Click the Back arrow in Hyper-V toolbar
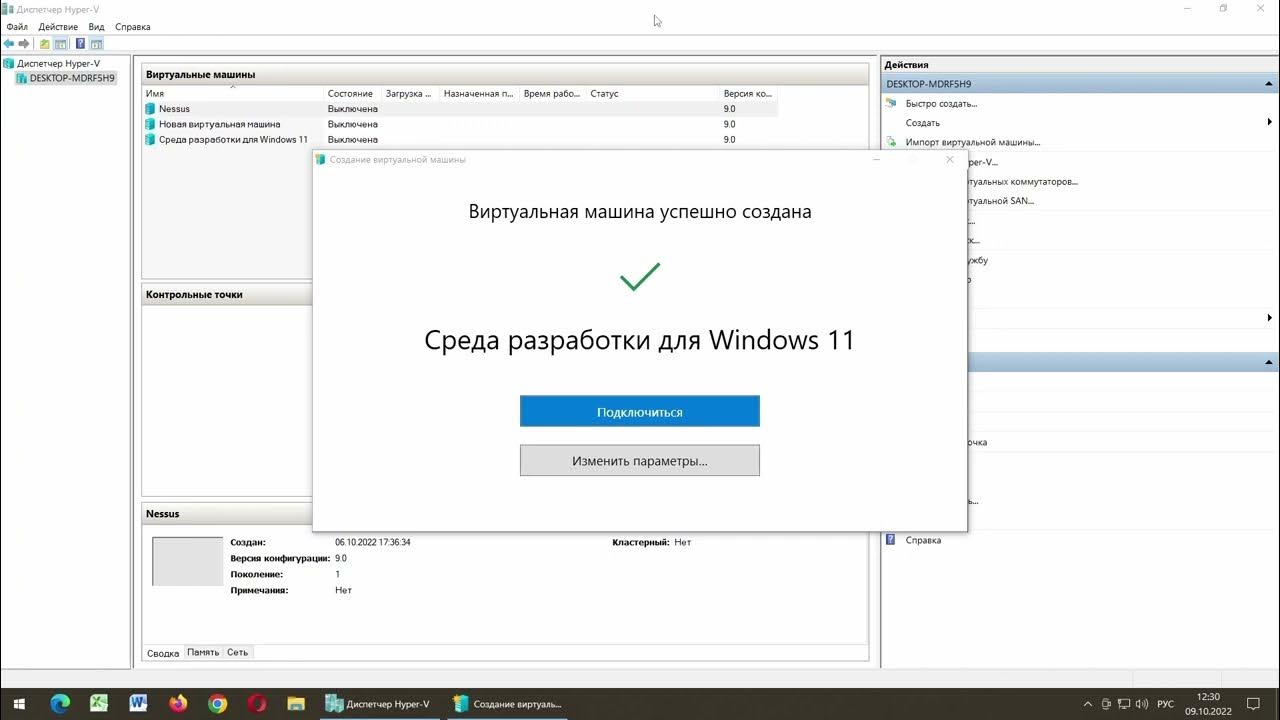 (9, 44)
